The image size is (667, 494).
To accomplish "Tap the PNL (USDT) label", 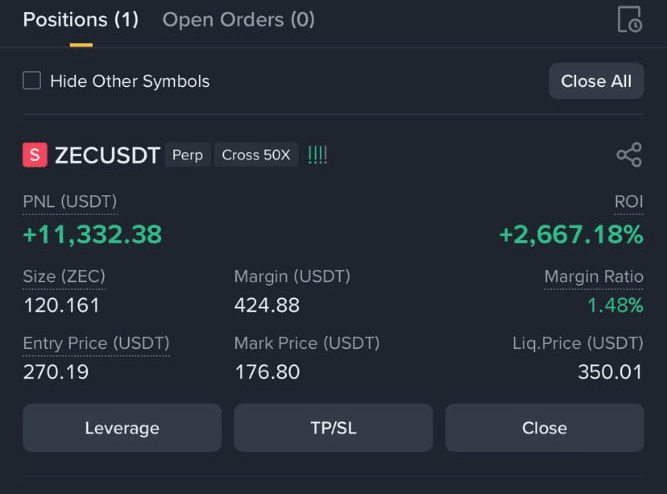I will (70, 201).
